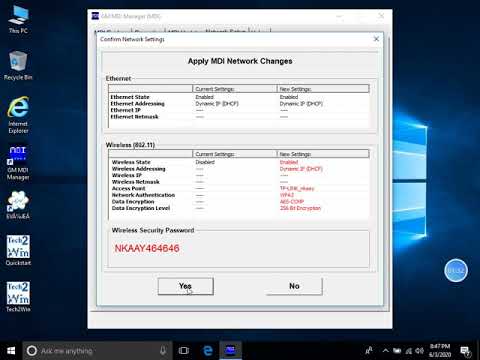Click the 'Ethernet State' row label
Image resolution: width=480 pixels, height=360 pixels.
pyautogui.click(x=130, y=97)
